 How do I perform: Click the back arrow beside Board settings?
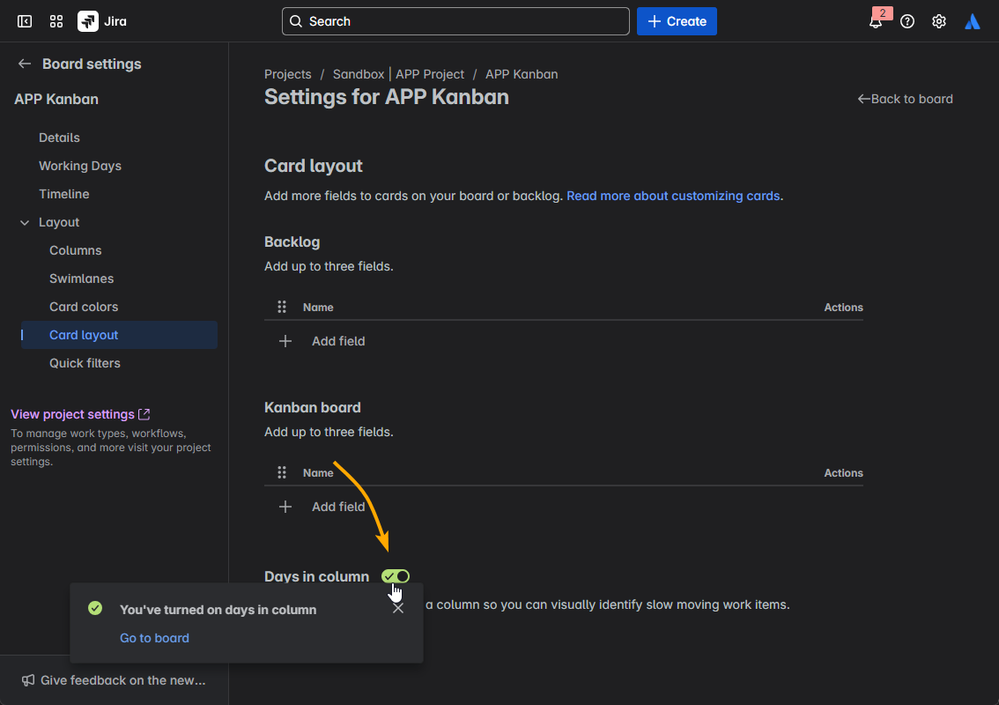coord(24,64)
